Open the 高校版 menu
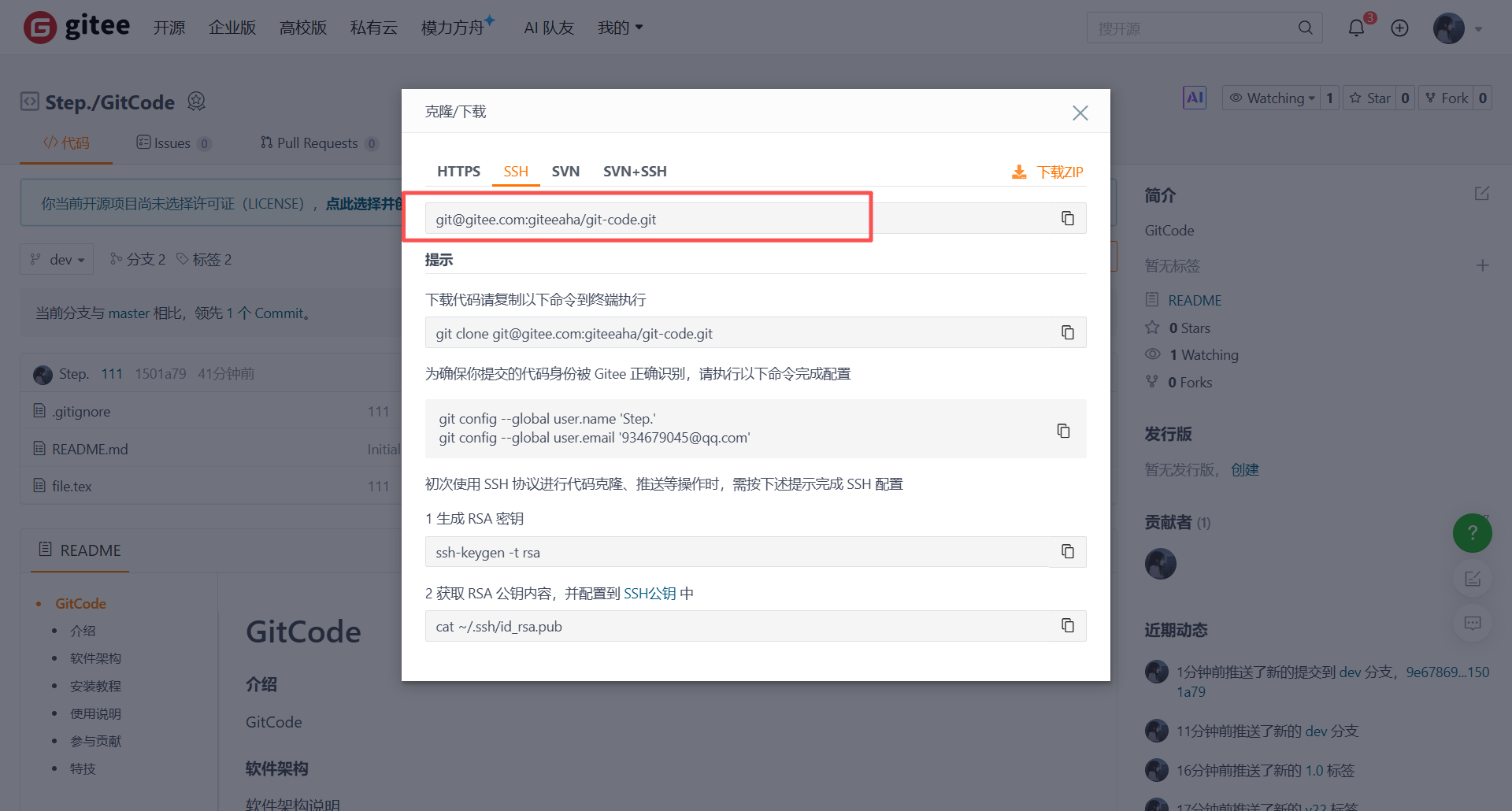Image resolution: width=1512 pixels, height=811 pixels. pyautogui.click(x=303, y=28)
